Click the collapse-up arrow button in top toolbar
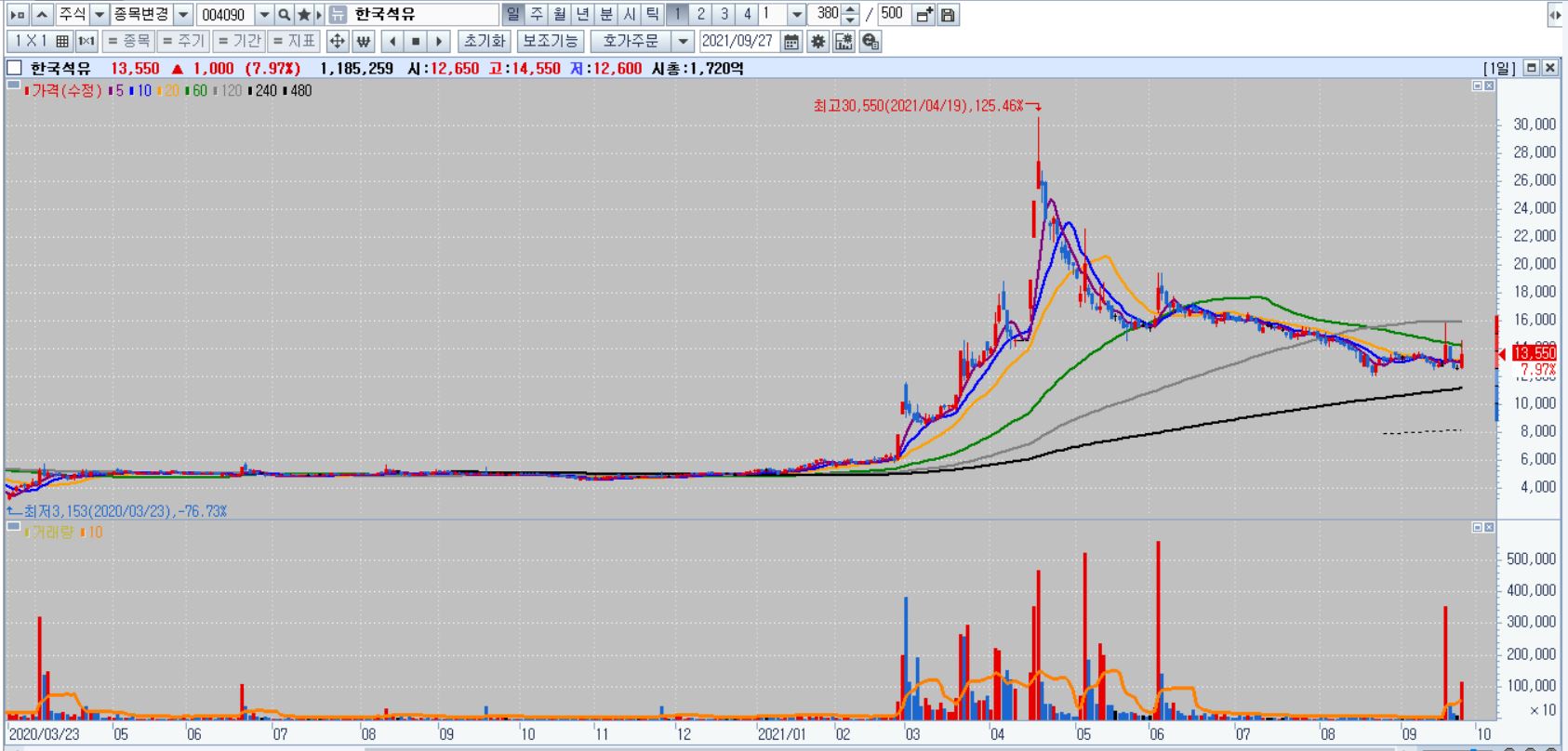 click(x=42, y=15)
